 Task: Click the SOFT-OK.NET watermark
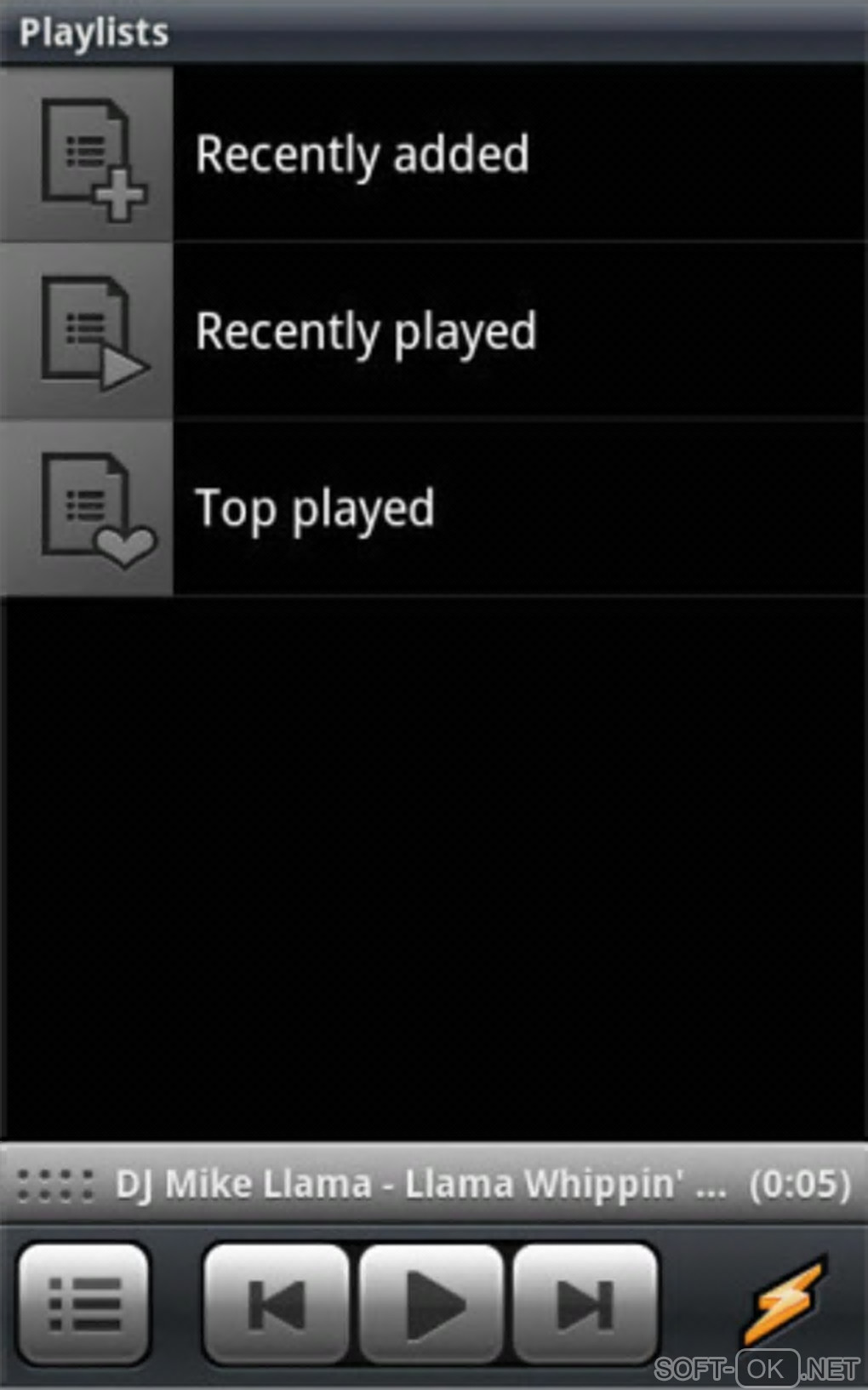coord(757,1369)
